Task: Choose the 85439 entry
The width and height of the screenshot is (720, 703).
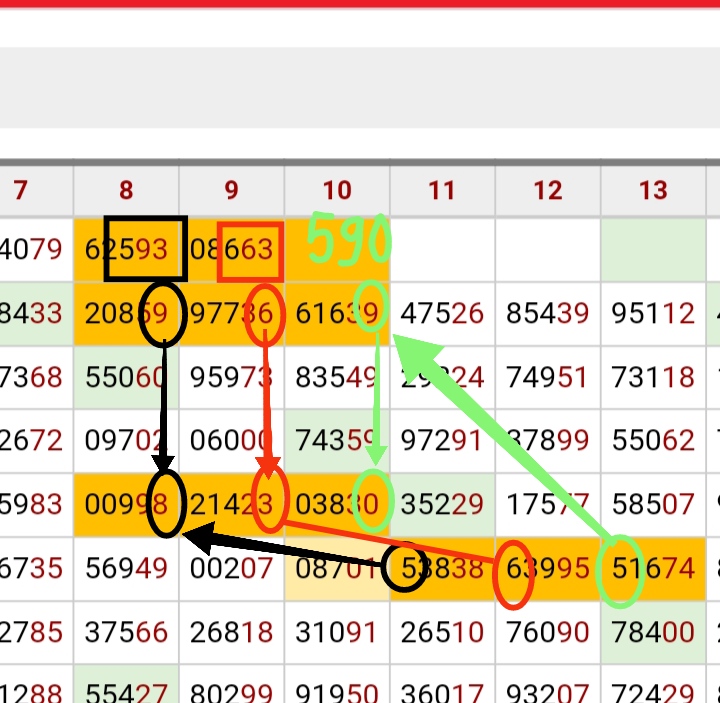Action: [x=548, y=314]
